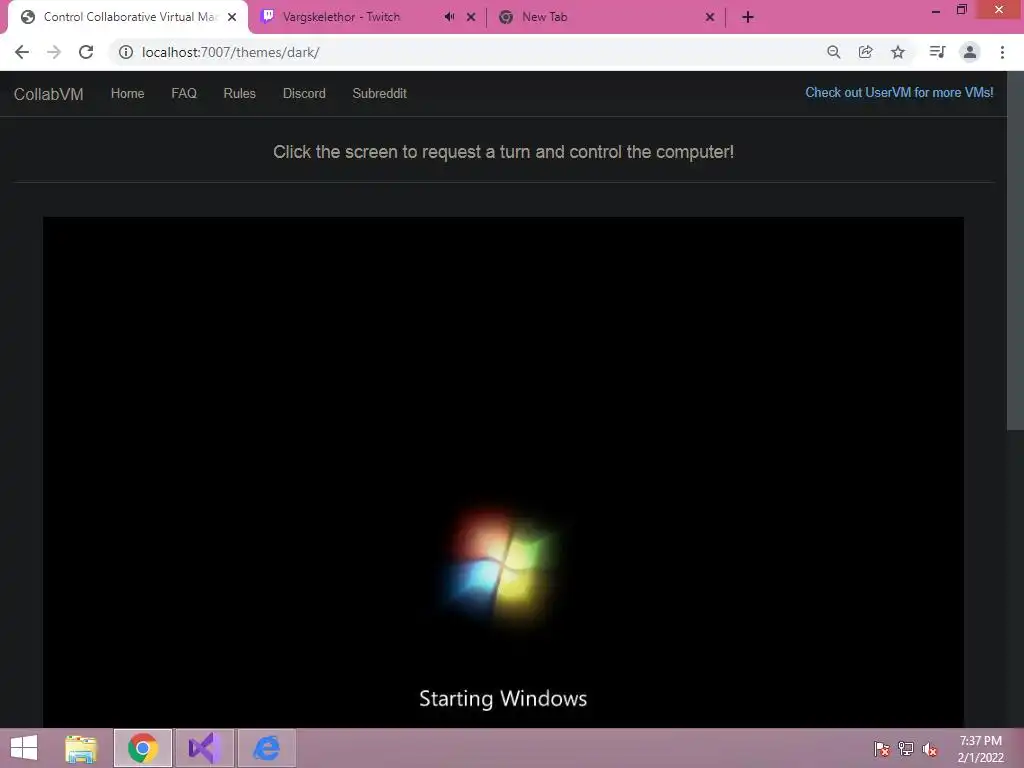Viewport: 1024px width, 768px height.
Task: Restore down the Chrome window
Action: click(961, 9)
